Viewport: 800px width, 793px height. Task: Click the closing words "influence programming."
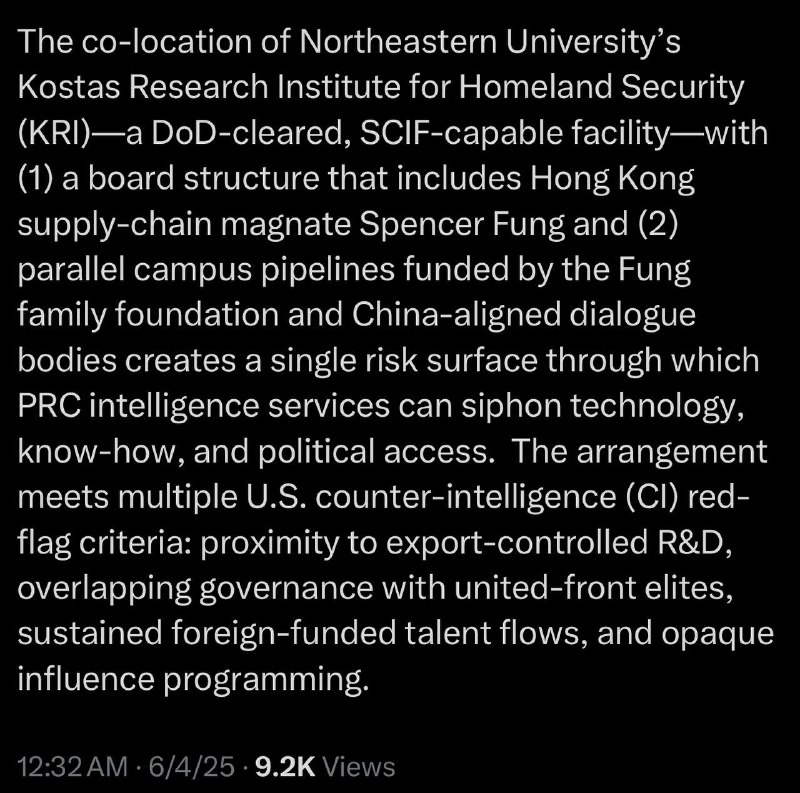pos(193,680)
